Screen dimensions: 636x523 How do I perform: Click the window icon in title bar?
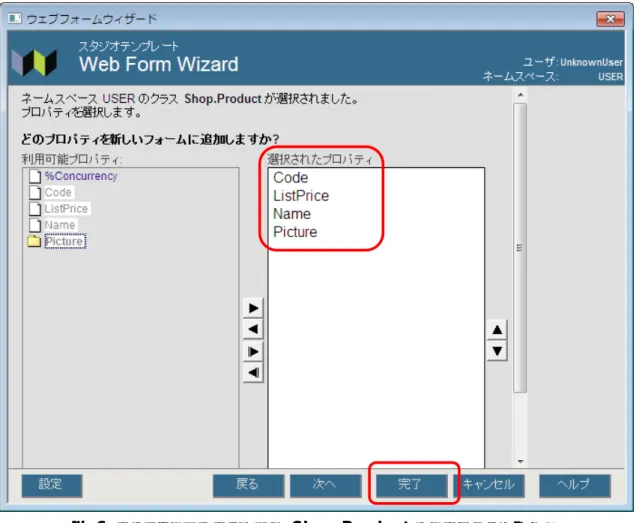pyautogui.click(x=15, y=19)
